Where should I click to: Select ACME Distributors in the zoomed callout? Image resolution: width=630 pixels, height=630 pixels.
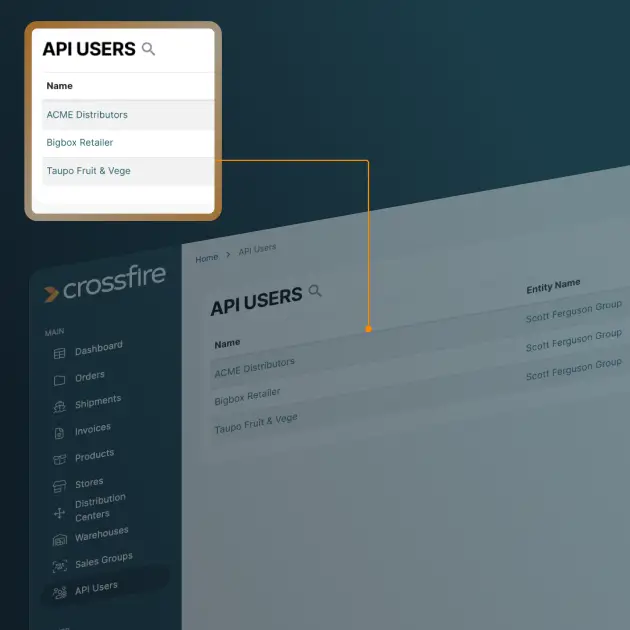click(x=87, y=115)
